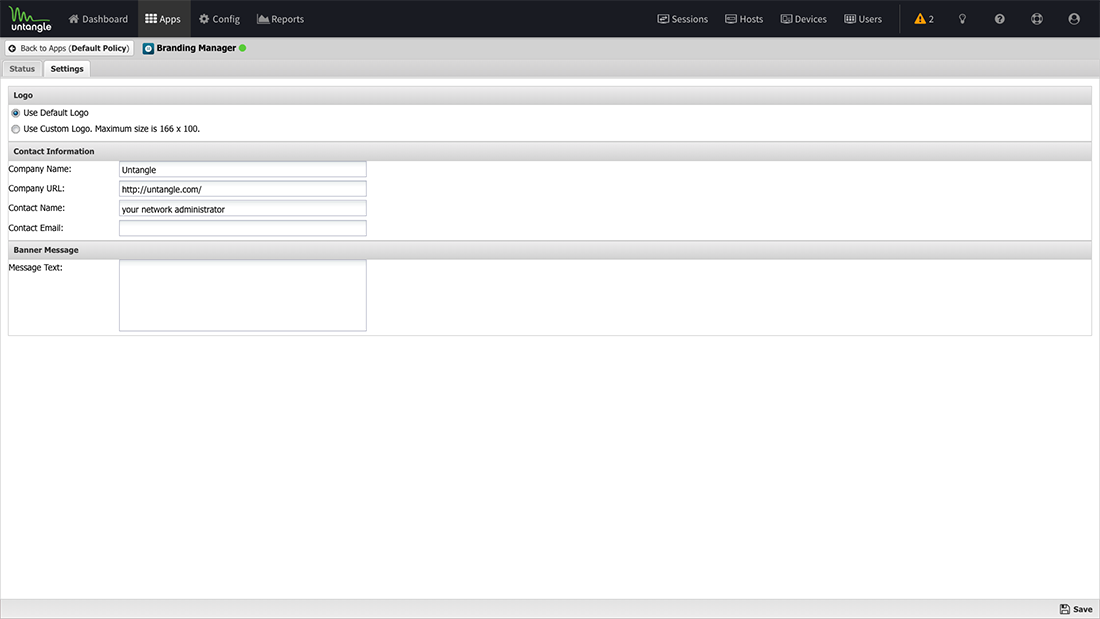Go back to Apps (Default Policy)
This screenshot has height=619, width=1100.
(x=69, y=48)
